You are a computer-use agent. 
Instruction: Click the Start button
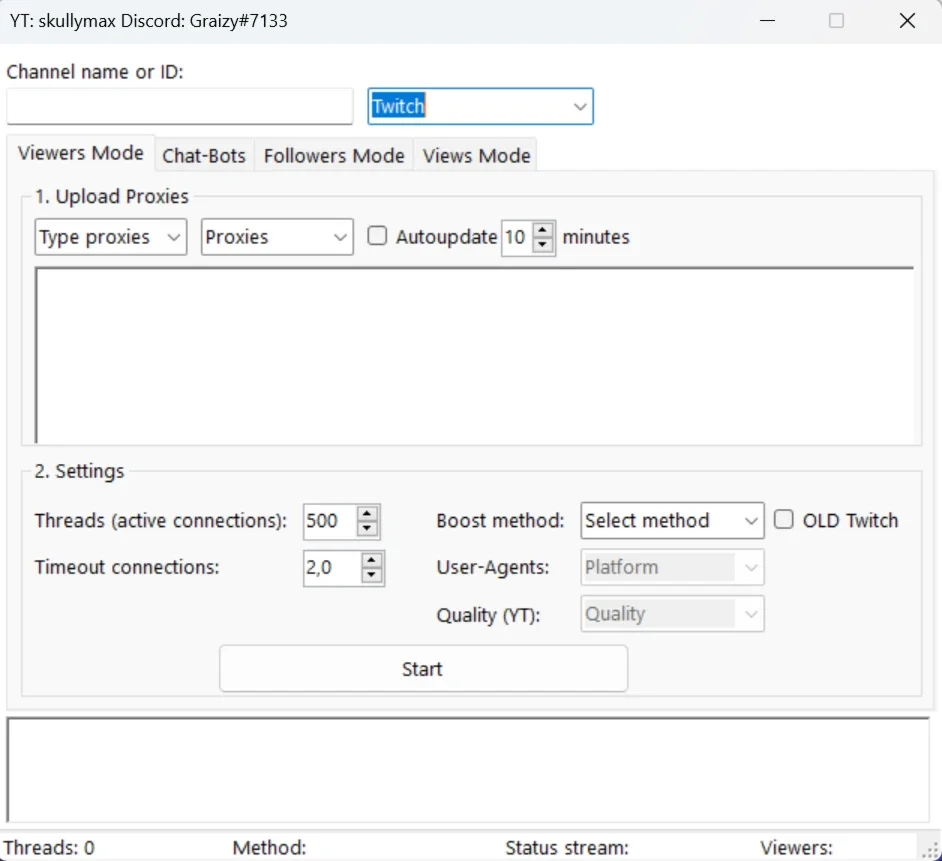424,669
